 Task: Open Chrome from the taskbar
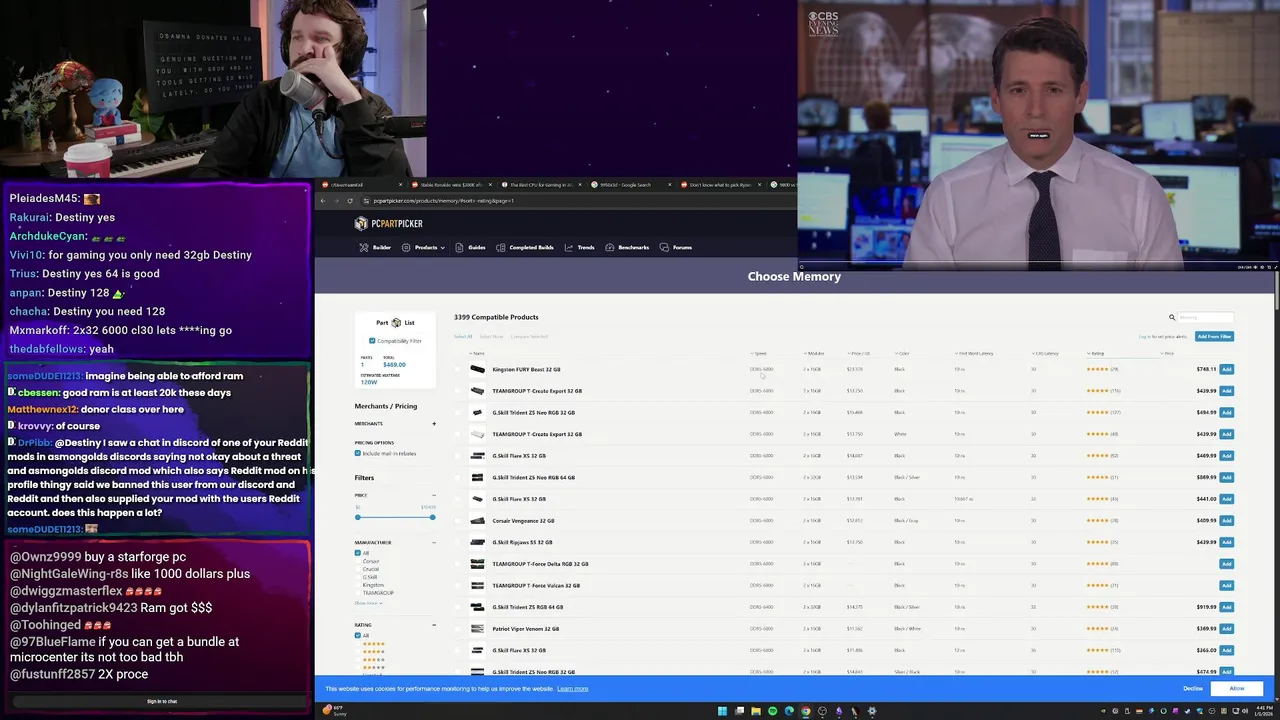(806, 711)
